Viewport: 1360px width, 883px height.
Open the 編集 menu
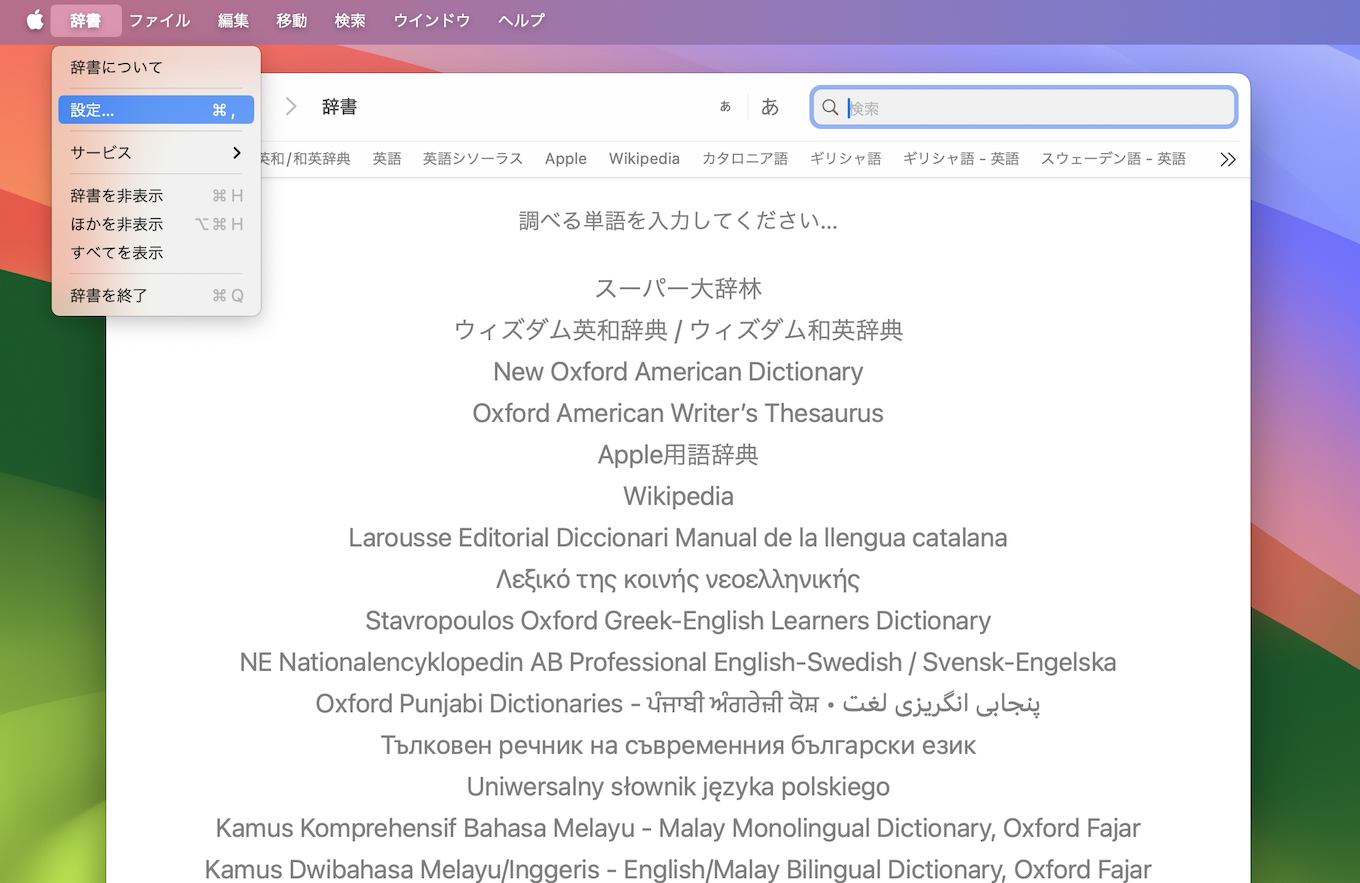(x=233, y=20)
